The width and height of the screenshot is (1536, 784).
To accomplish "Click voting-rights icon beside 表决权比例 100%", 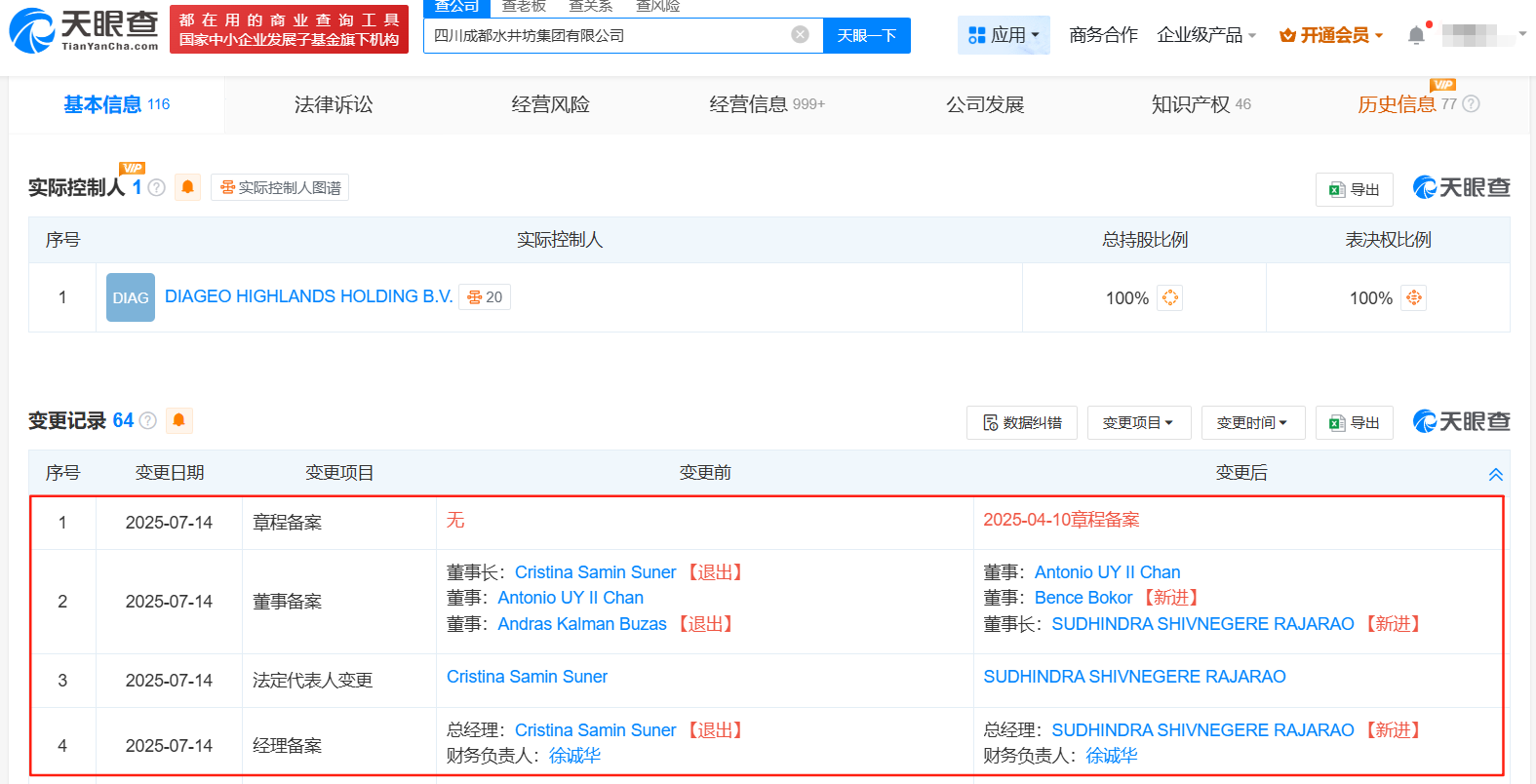I will (x=1413, y=297).
